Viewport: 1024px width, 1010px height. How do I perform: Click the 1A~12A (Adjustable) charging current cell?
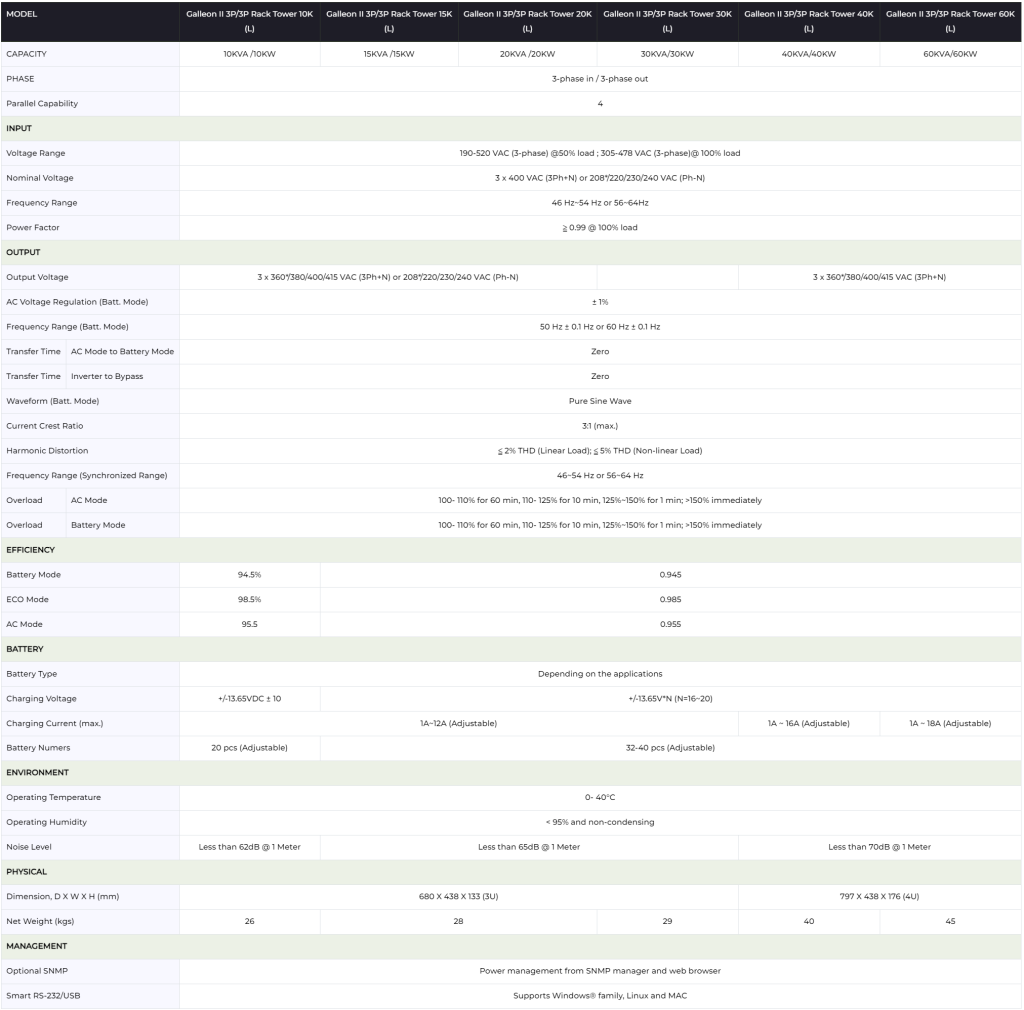[458, 724]
